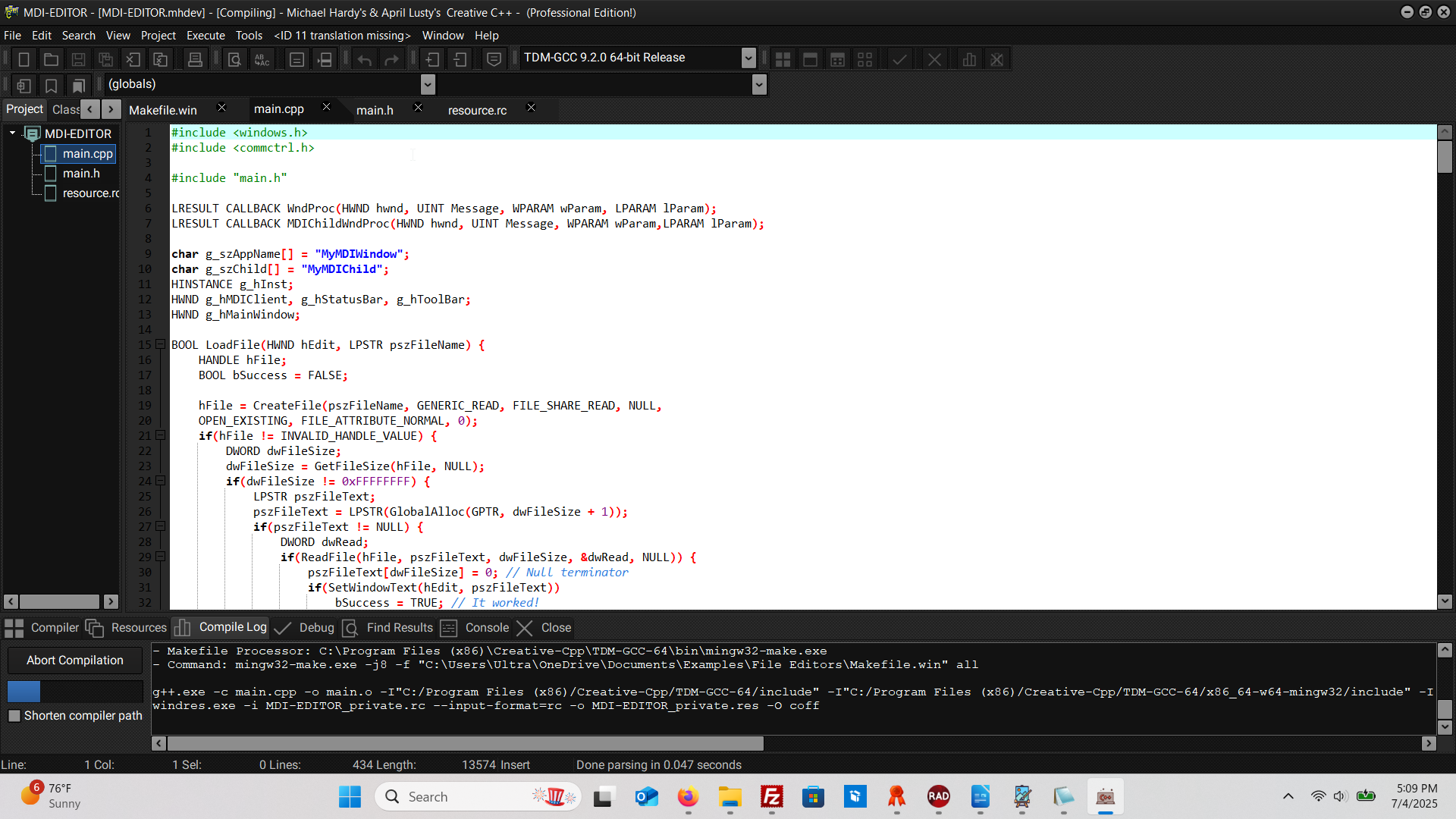Viewport: 1456px width, 819px height.
Task: Open the Tools menu
Action: click(x=249, y=36)
